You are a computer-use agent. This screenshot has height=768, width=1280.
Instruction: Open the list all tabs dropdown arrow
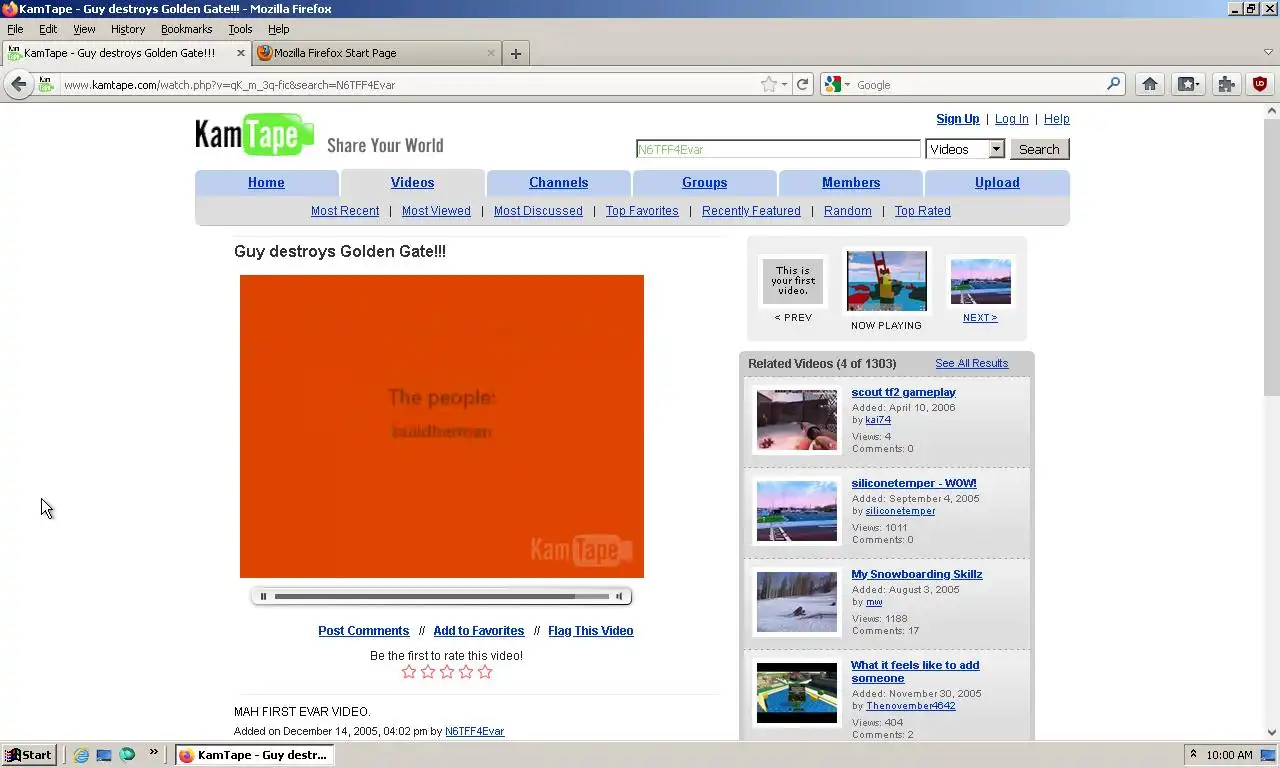1269,52
